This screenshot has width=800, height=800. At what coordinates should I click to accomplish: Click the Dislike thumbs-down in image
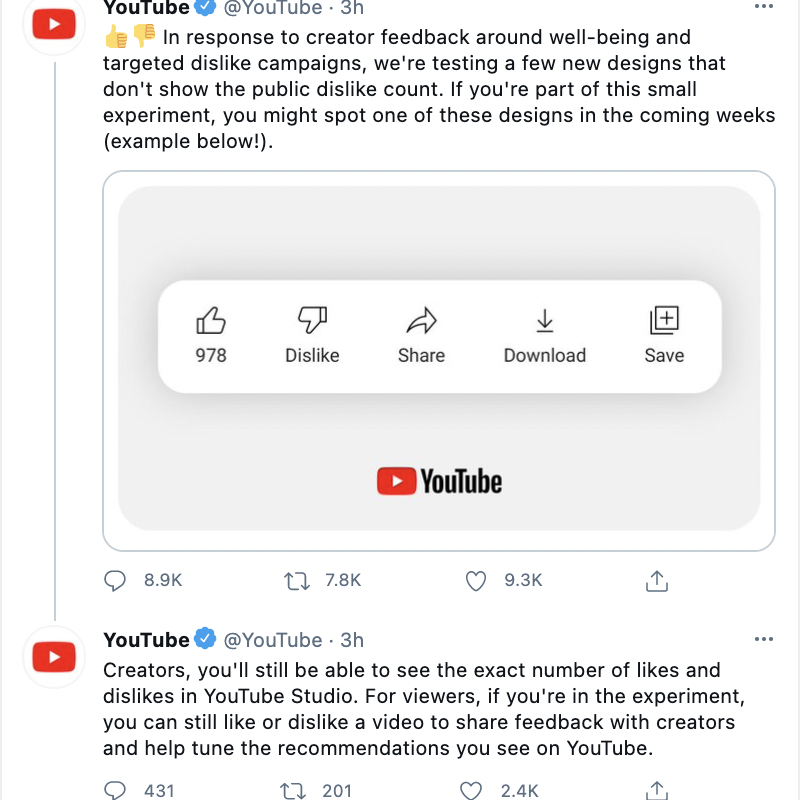tap(312, 321)
